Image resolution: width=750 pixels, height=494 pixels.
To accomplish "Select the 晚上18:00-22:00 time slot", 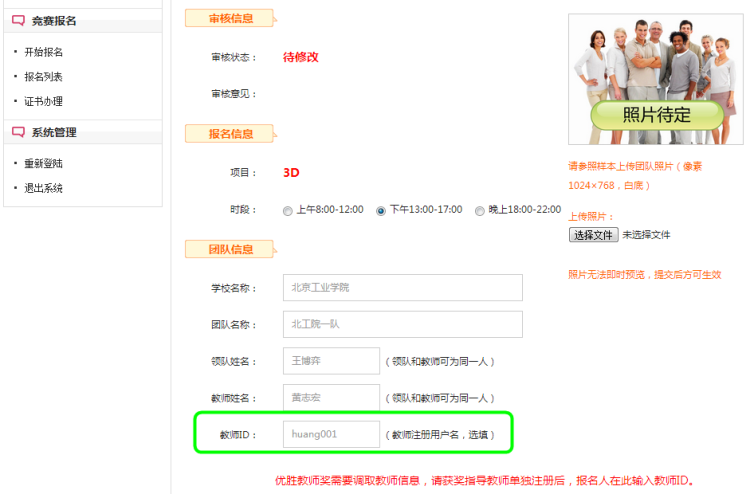I will (480, 211).
